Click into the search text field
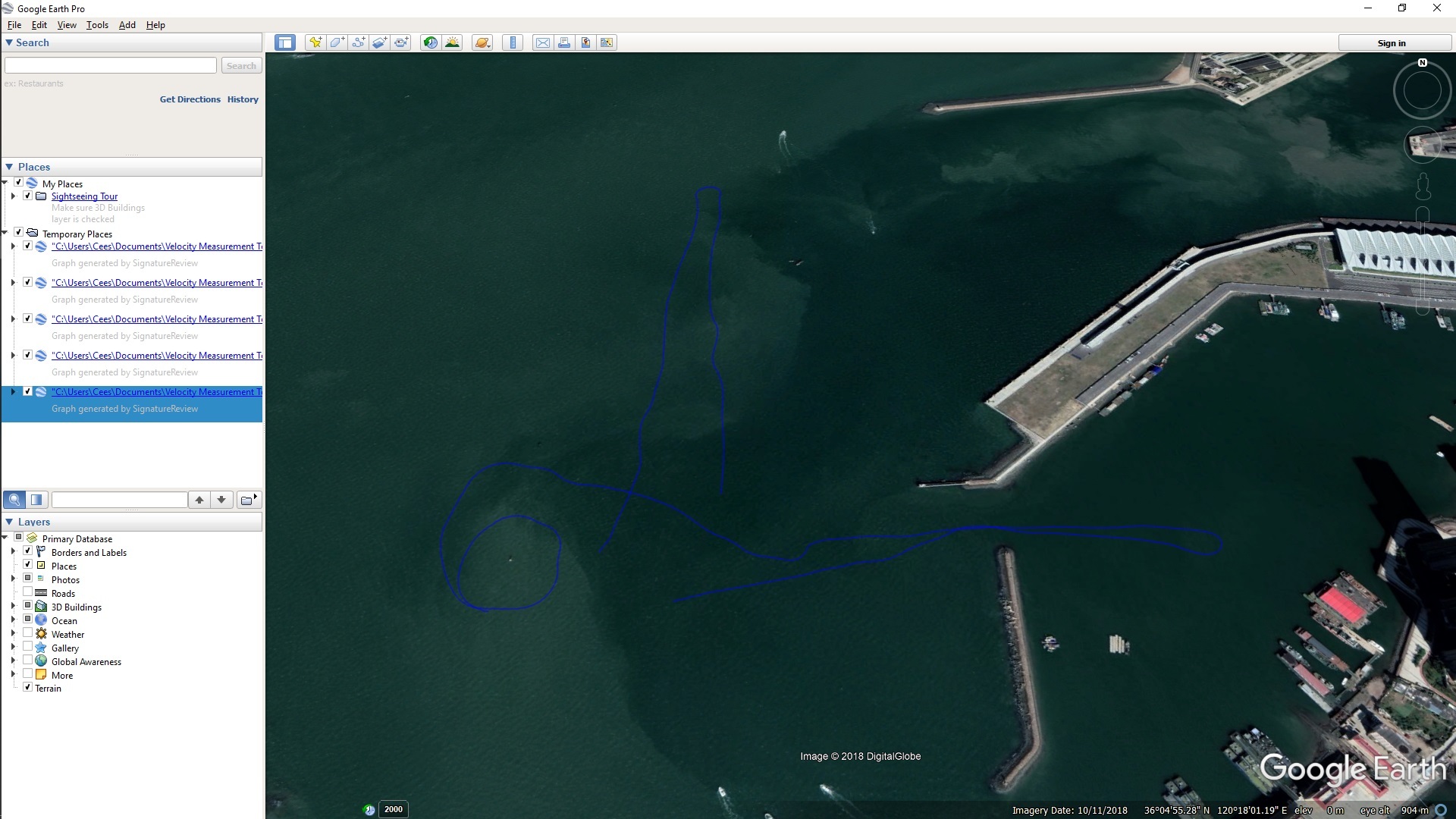 (x=111, y=66)
